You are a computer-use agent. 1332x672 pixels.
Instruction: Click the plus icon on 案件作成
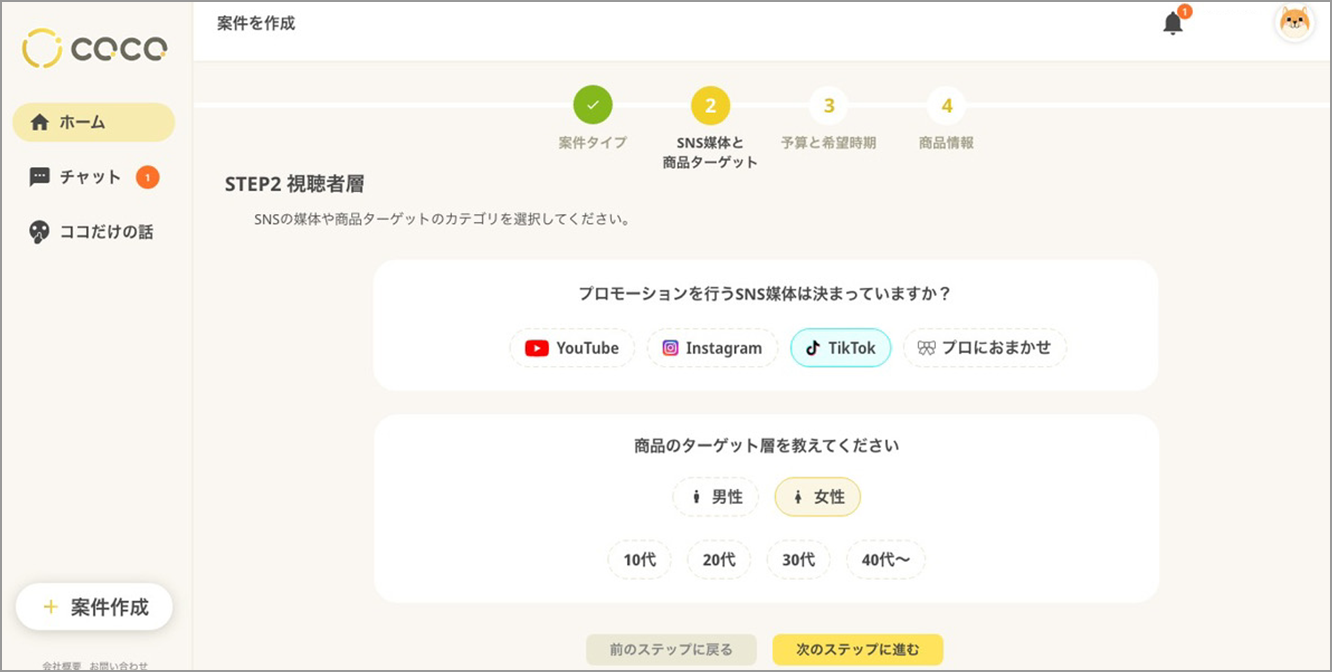point(49,607)
